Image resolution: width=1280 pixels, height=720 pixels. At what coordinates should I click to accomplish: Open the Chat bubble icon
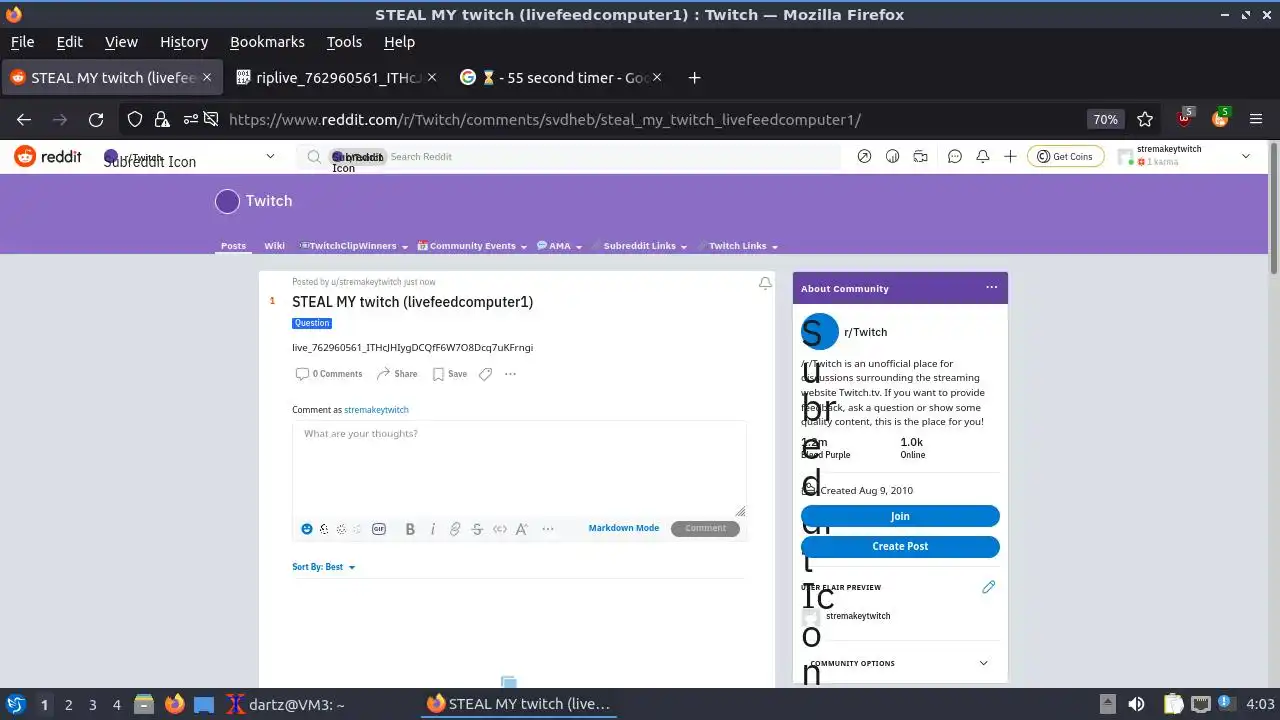[x=955, y=157]
